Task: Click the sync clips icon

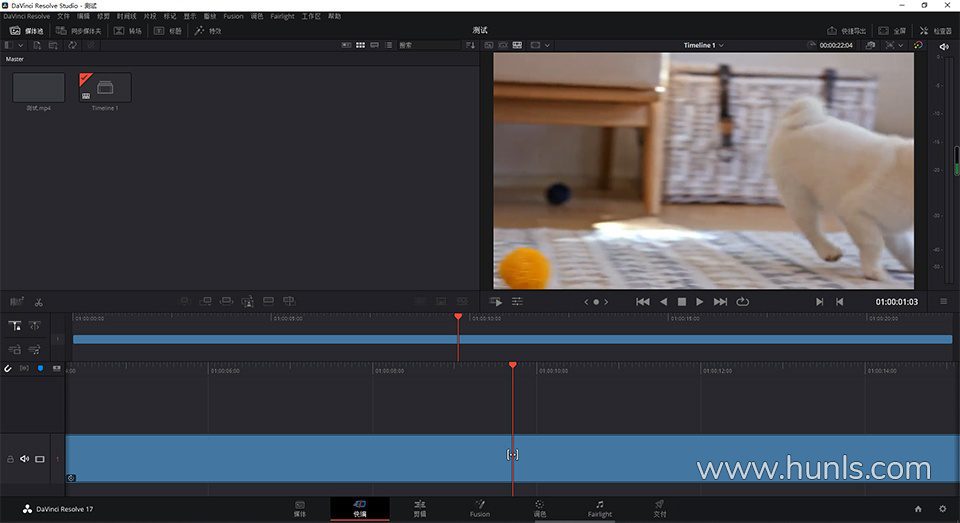Action: click(x=72, y=45)
